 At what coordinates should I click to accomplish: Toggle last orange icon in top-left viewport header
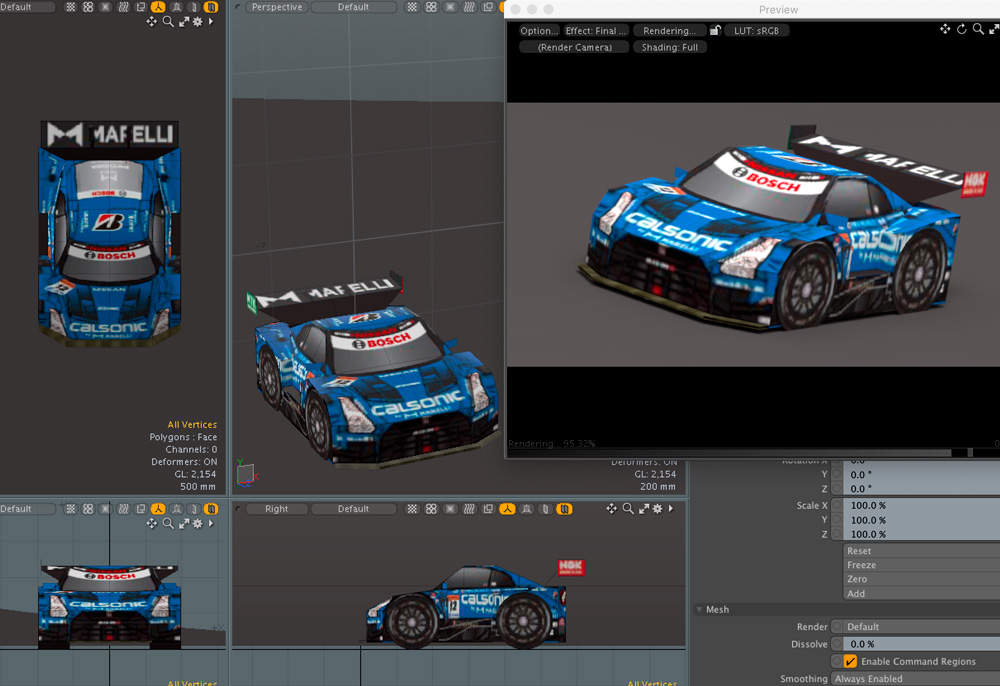(211, 7)
